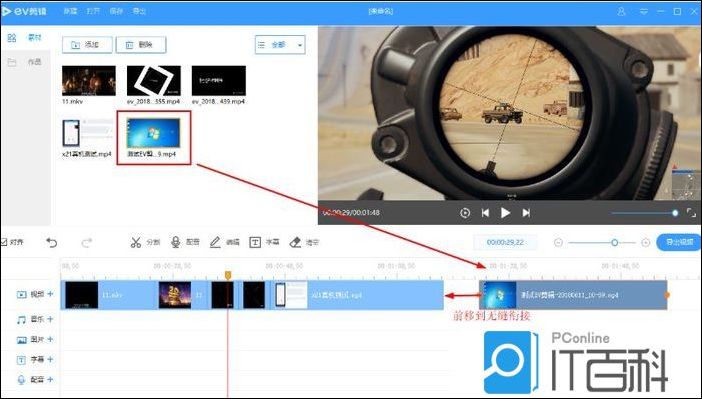The width and height of the screenshot is (702, 399).
Task: Toggle the alignment snap checkbox
Action: click(x=4, y=242)
